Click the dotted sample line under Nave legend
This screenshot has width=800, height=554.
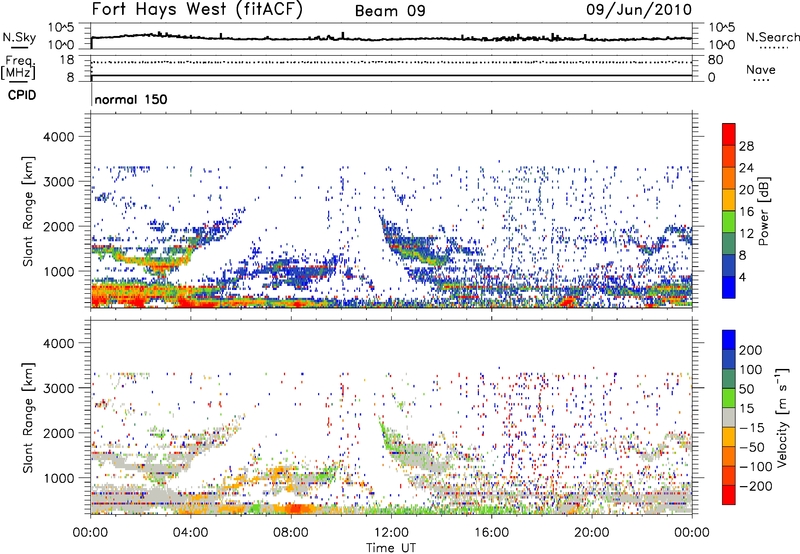coord(762,80)
